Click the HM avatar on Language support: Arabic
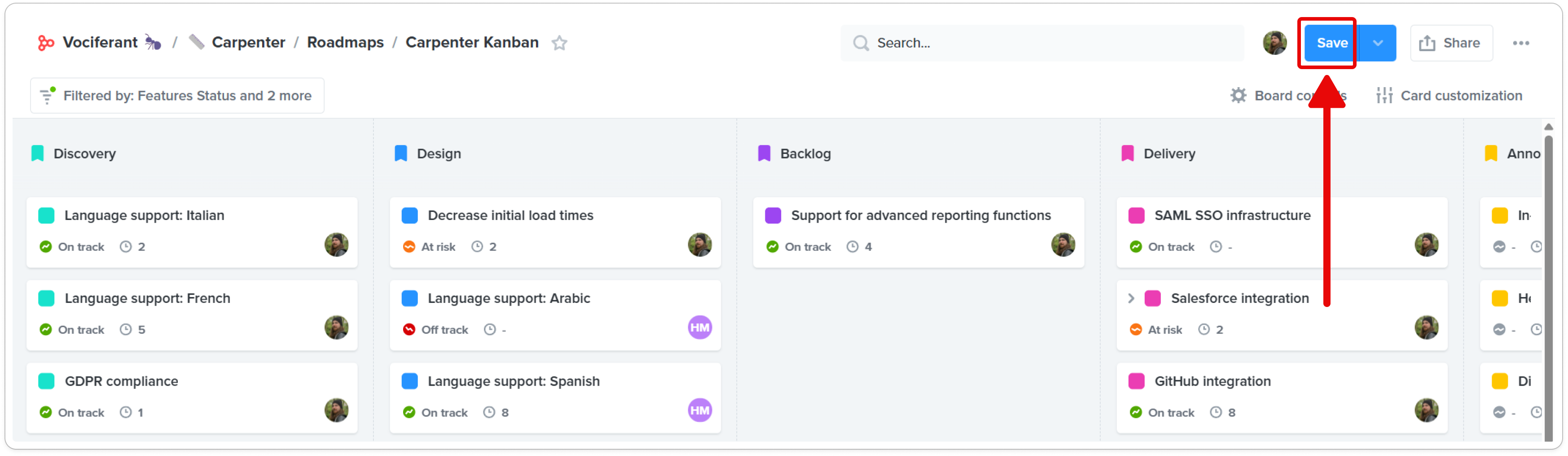 click(699, 328)
